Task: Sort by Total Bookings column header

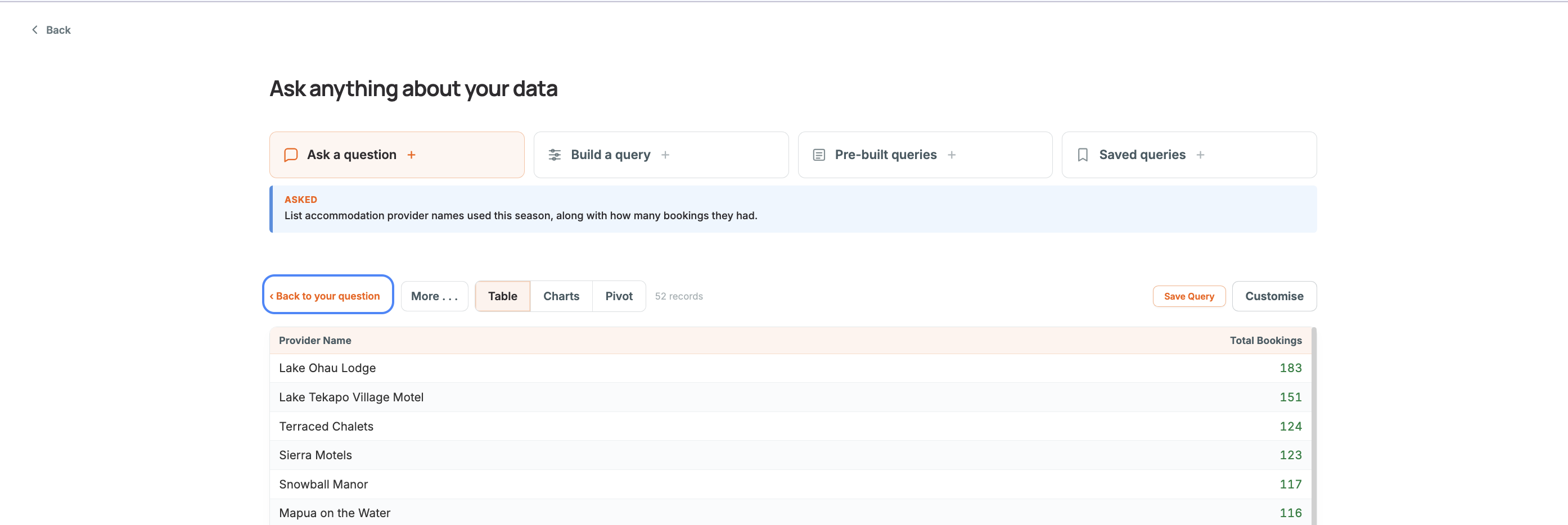Action: [1265, 341]
